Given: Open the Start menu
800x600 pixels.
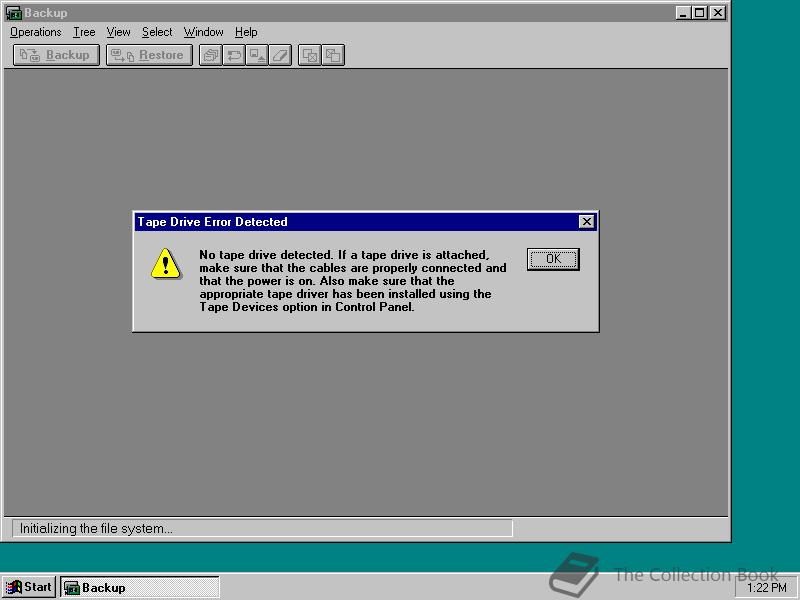Looking at the screenshot, I should coord(29,587).
